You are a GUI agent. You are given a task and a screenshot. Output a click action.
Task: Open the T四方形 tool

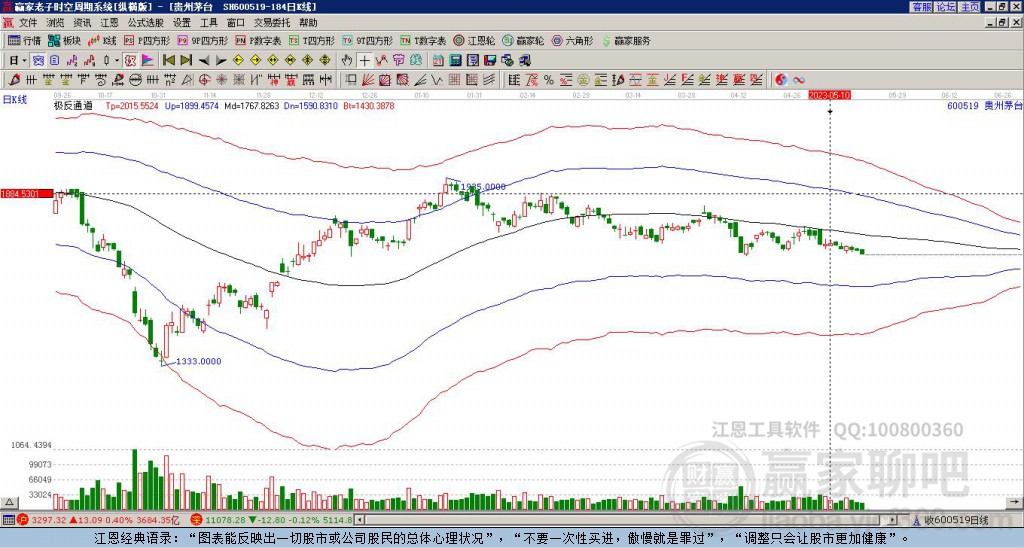pyautogui.click(x=312, y=40)
